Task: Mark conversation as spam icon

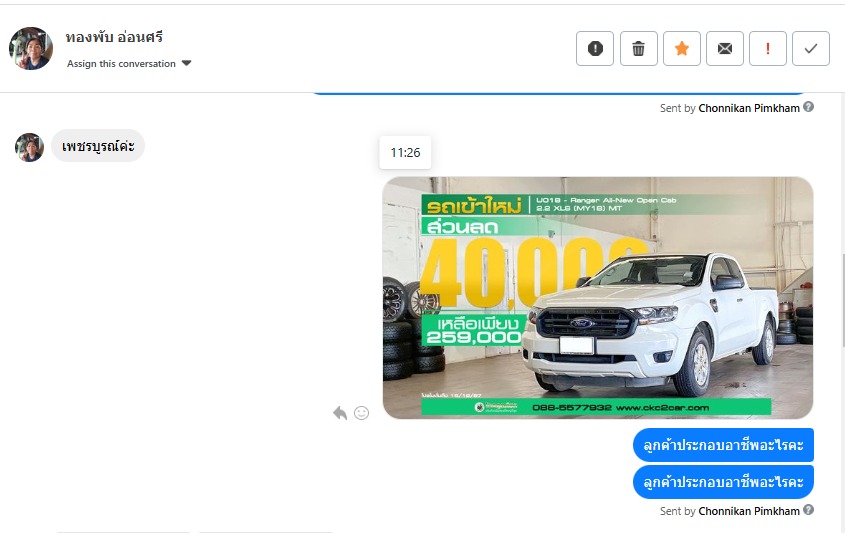Action: (x=594, y=49)
